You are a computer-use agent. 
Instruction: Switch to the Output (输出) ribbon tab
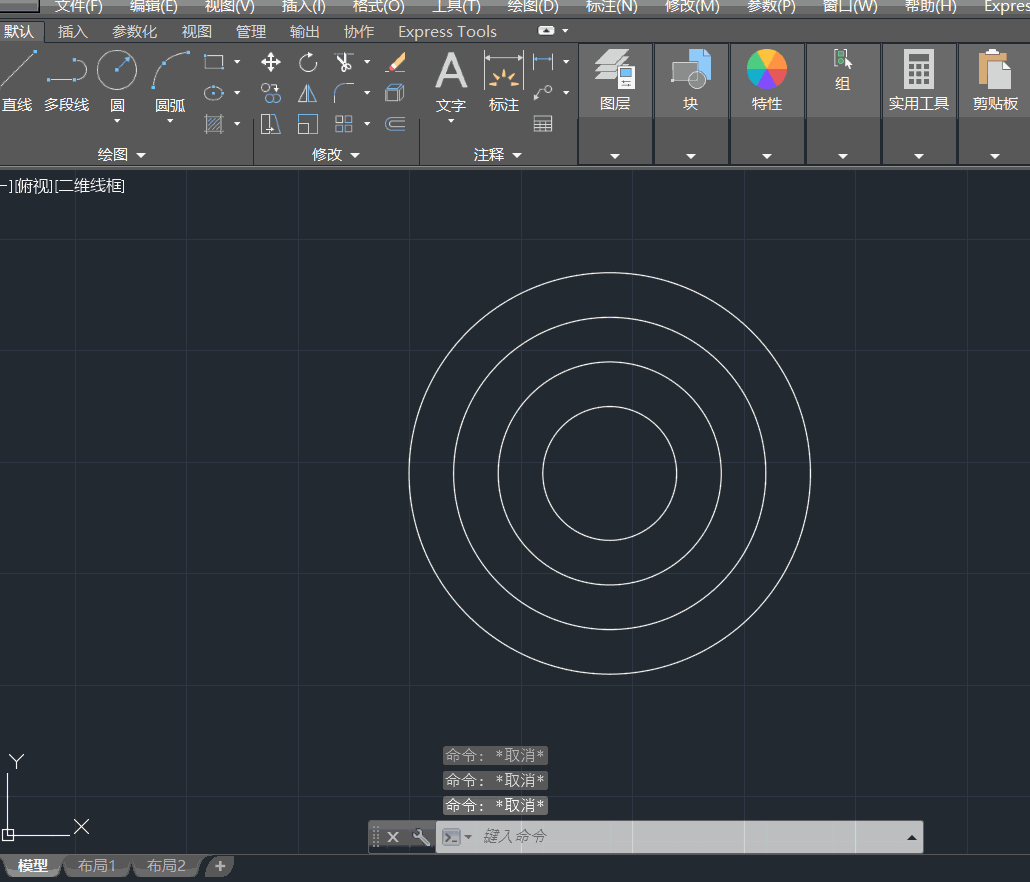tap(305, 32)
